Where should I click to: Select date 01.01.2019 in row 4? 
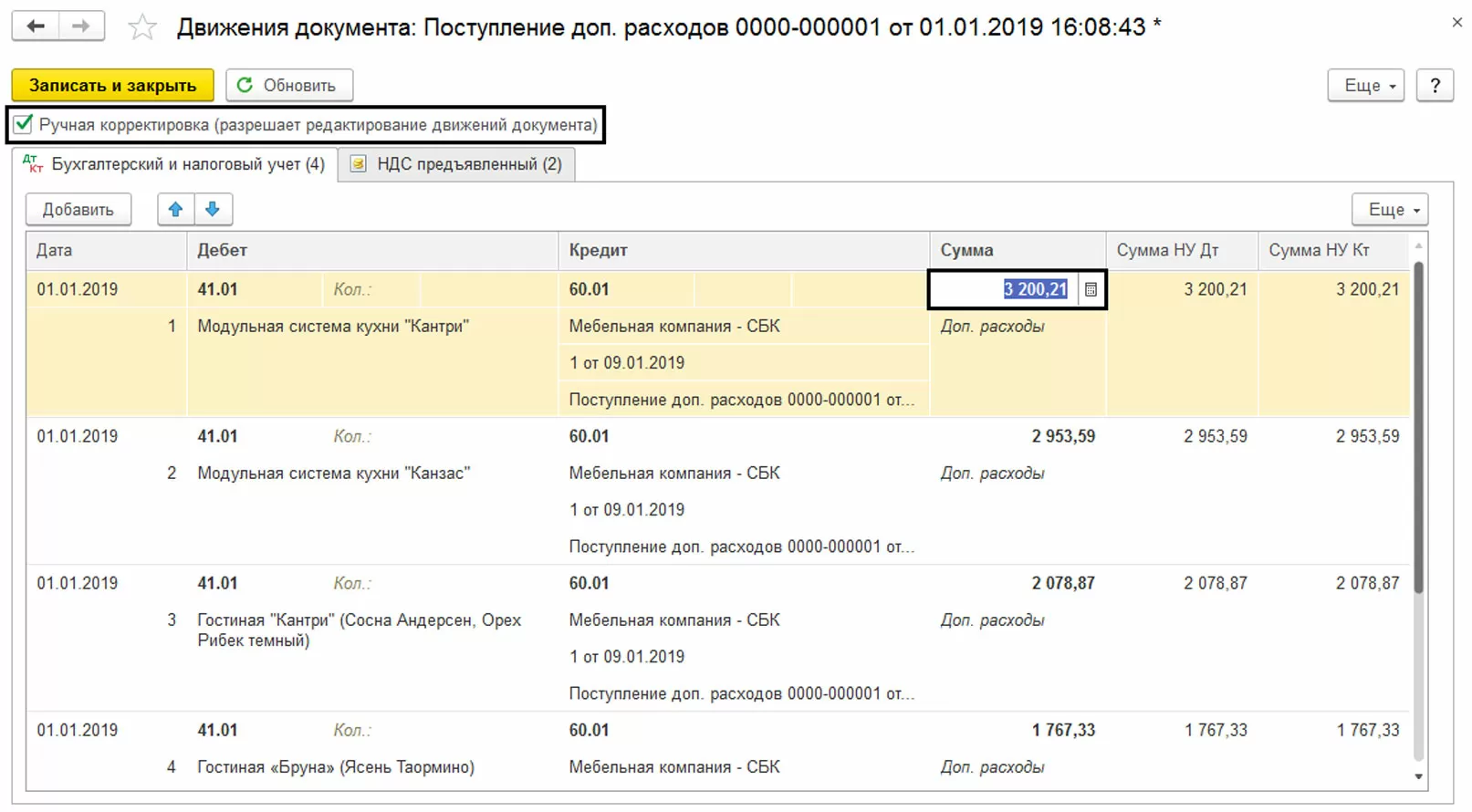click(78, 730)
